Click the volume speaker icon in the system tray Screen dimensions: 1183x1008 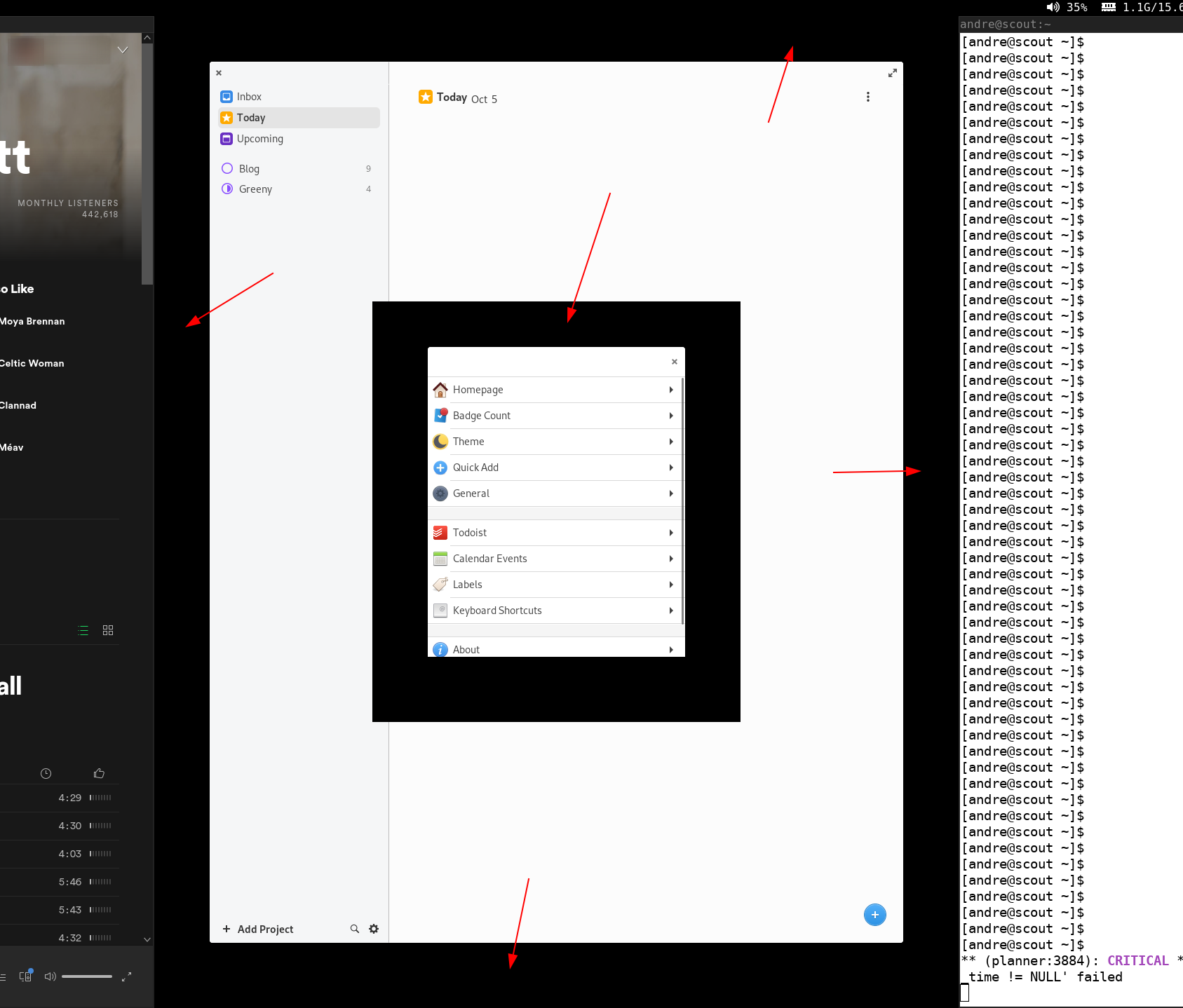click(x=1052, y=7)
